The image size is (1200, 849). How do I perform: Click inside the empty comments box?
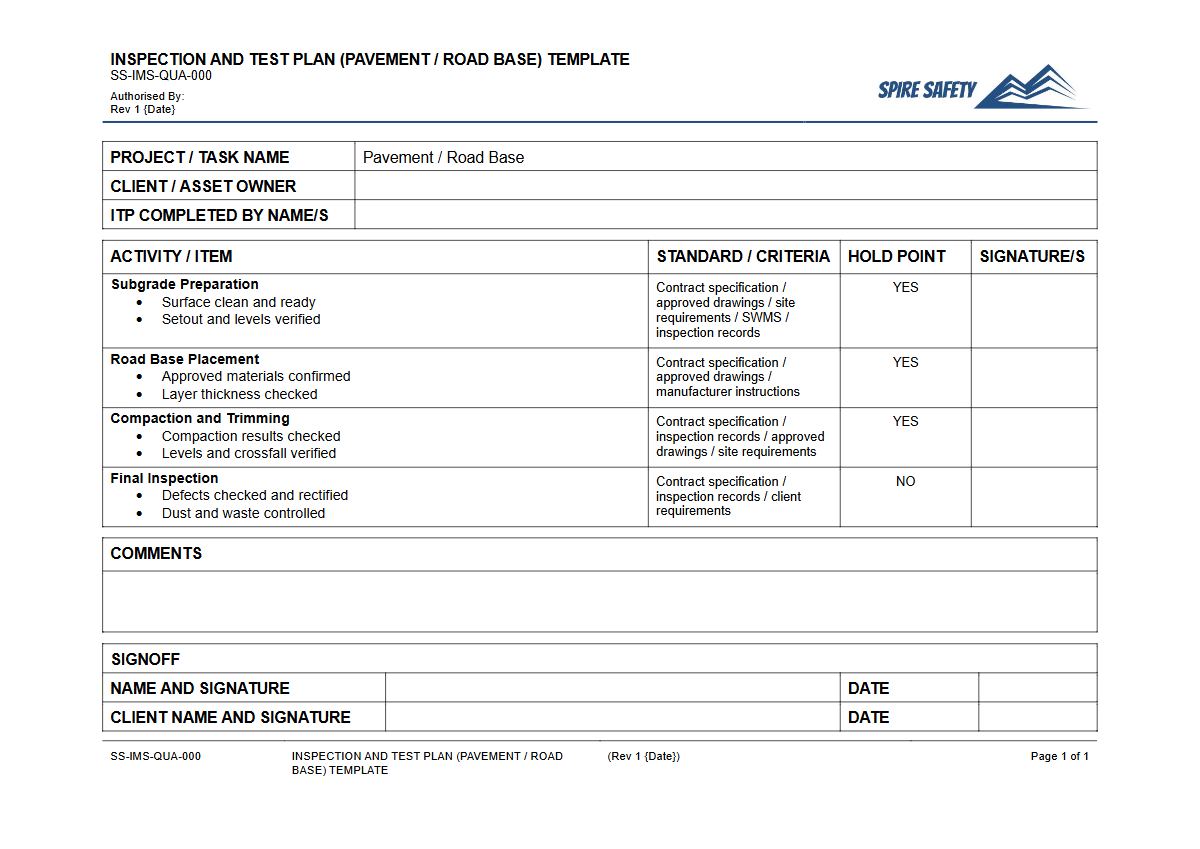tap(600, 601)
